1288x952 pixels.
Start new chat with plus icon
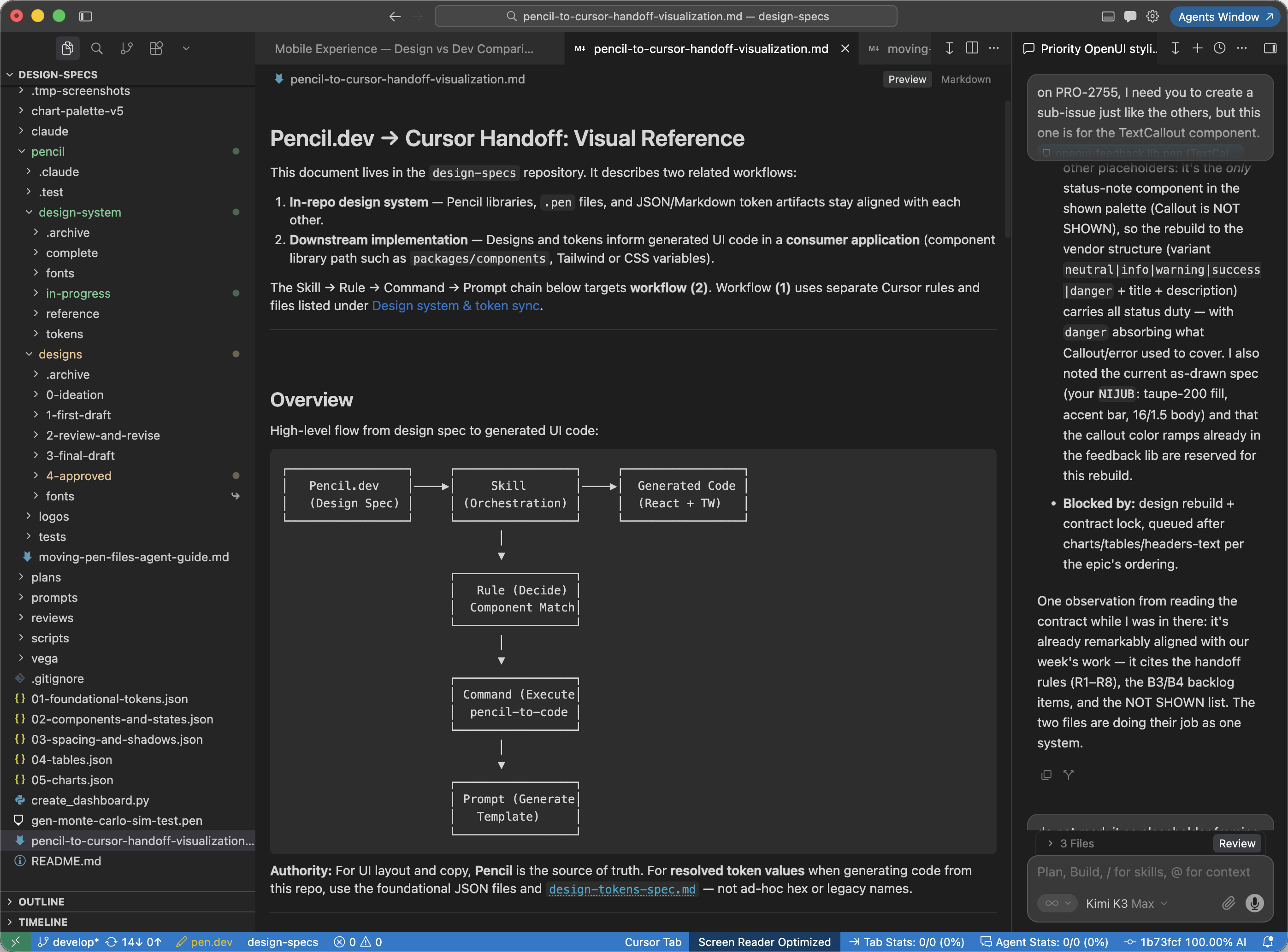coord(1197,48)
